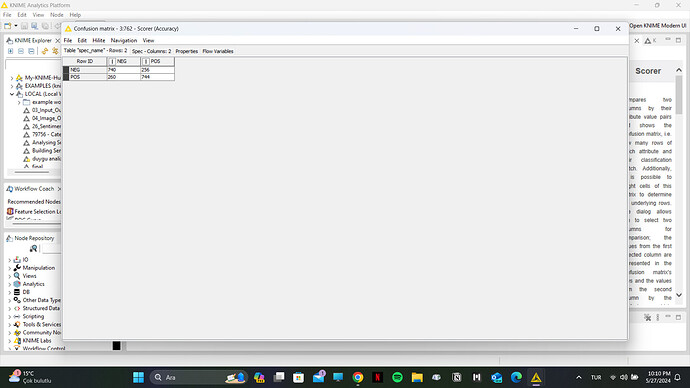This screenshot has height=388, width=690.
Task: Click the KNIME Labs category icon
Action: click(17, 340)
